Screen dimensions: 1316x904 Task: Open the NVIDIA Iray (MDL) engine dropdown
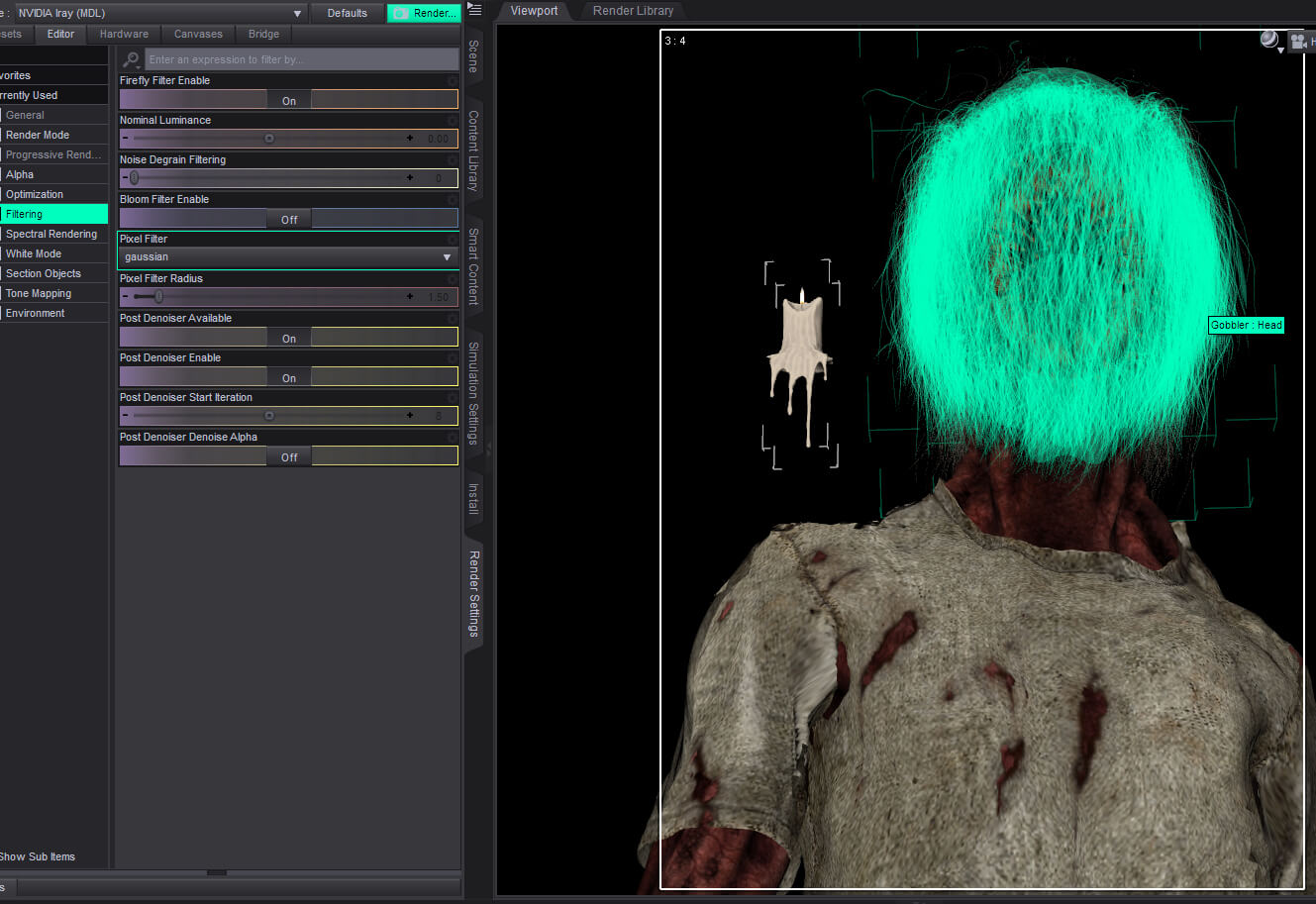[x=158, y=13]
